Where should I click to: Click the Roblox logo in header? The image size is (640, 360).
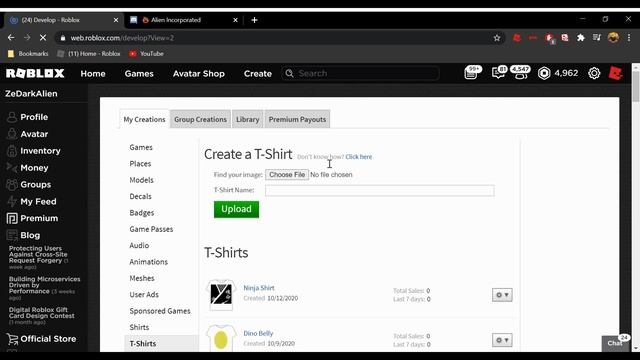[x=35, y=73]
